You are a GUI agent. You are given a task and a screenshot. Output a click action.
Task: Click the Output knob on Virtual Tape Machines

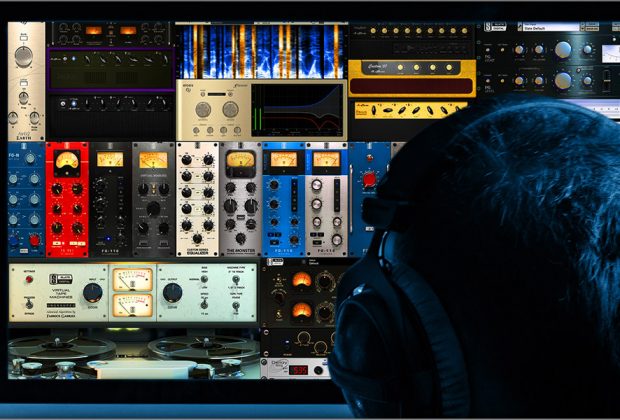172,293
